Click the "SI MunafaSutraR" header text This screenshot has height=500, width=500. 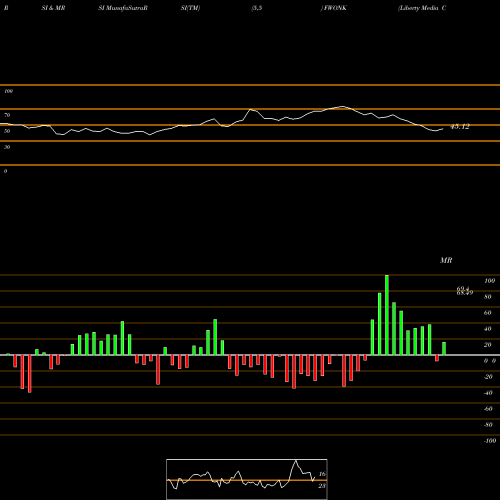[x=123, y=8]
